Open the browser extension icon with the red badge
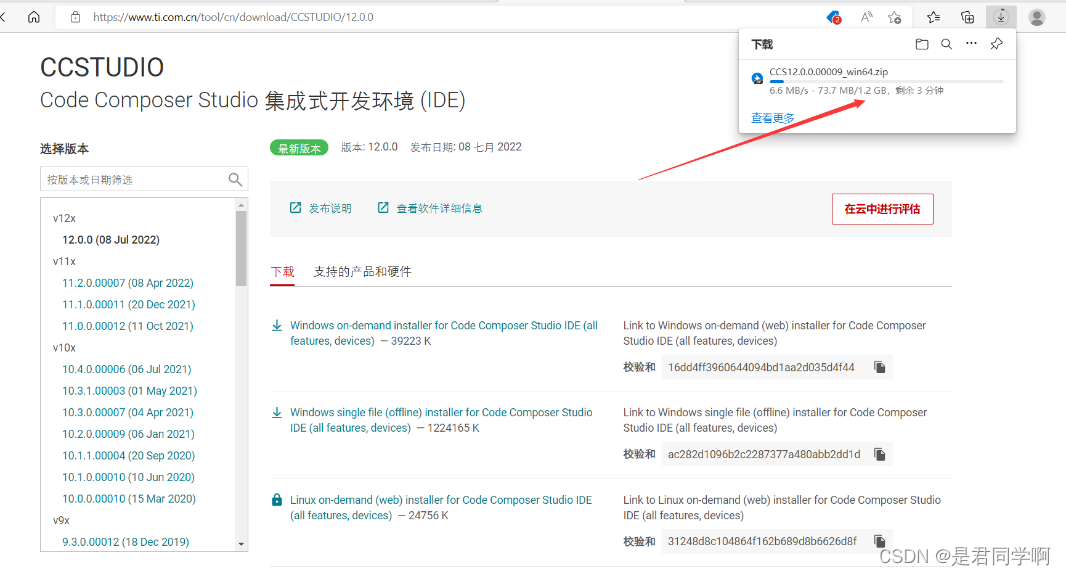1066x576 pixels. tap(833, 18)
